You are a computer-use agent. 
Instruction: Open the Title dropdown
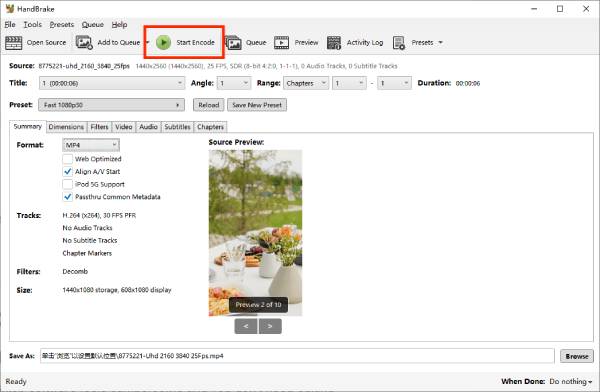point(112,83)
